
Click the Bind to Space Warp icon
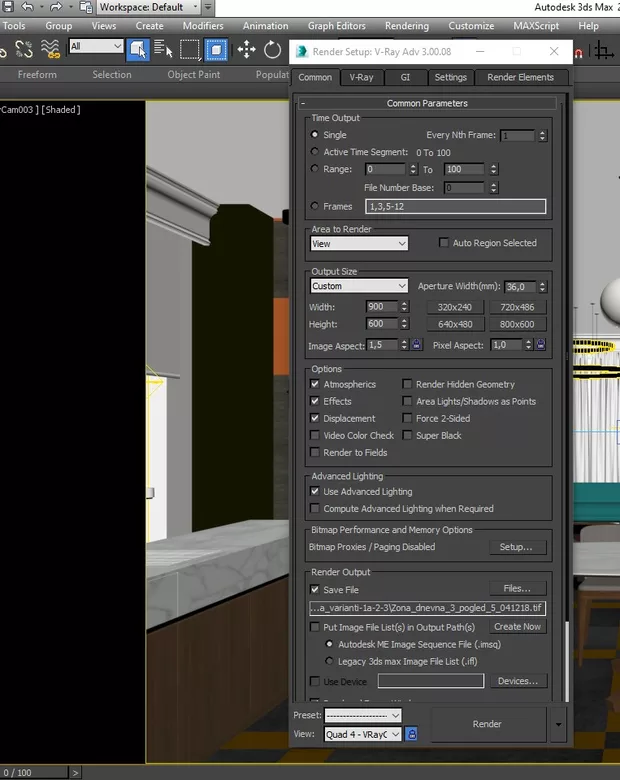[x=50, y=49]
